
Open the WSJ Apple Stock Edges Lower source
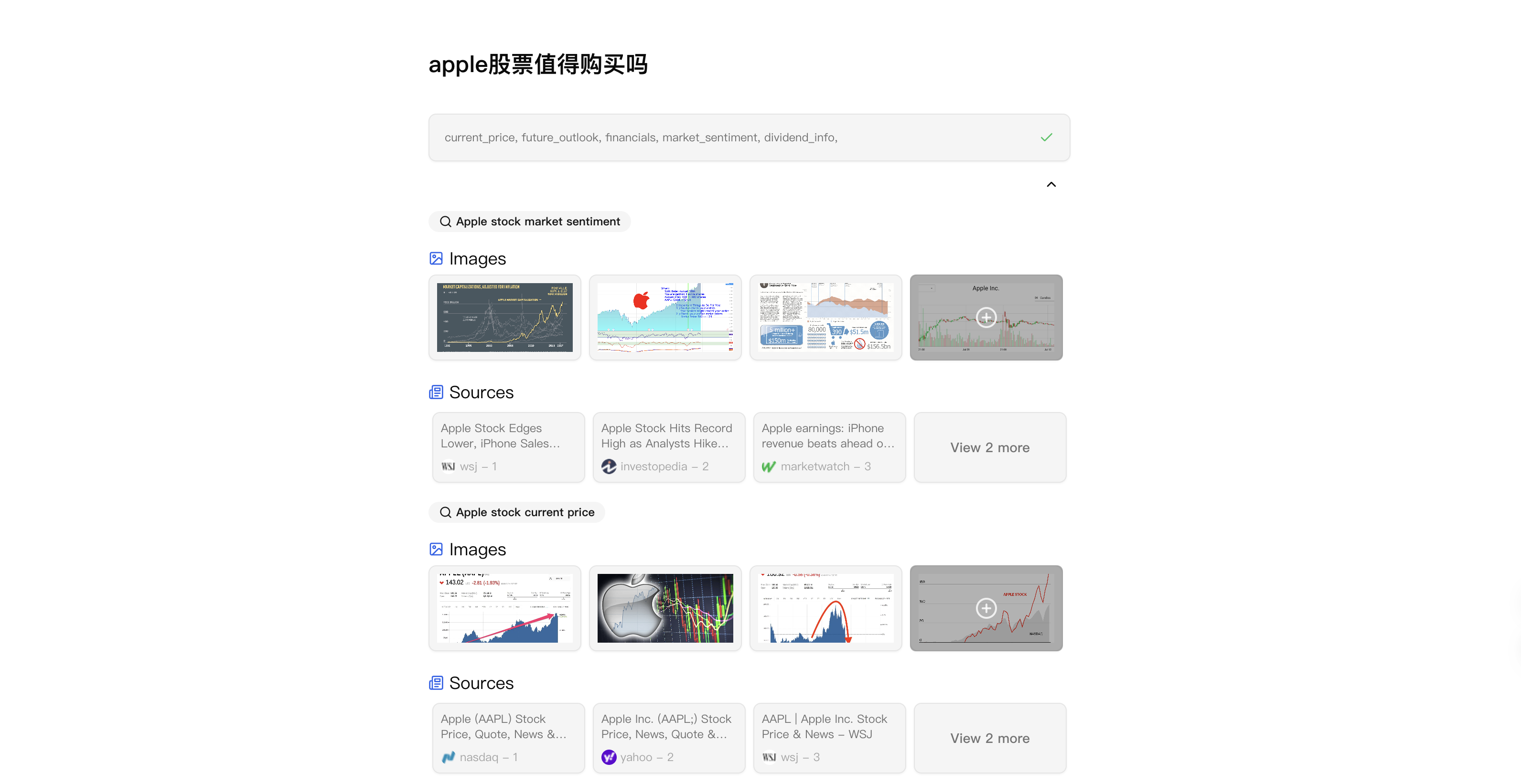(508, 447)
